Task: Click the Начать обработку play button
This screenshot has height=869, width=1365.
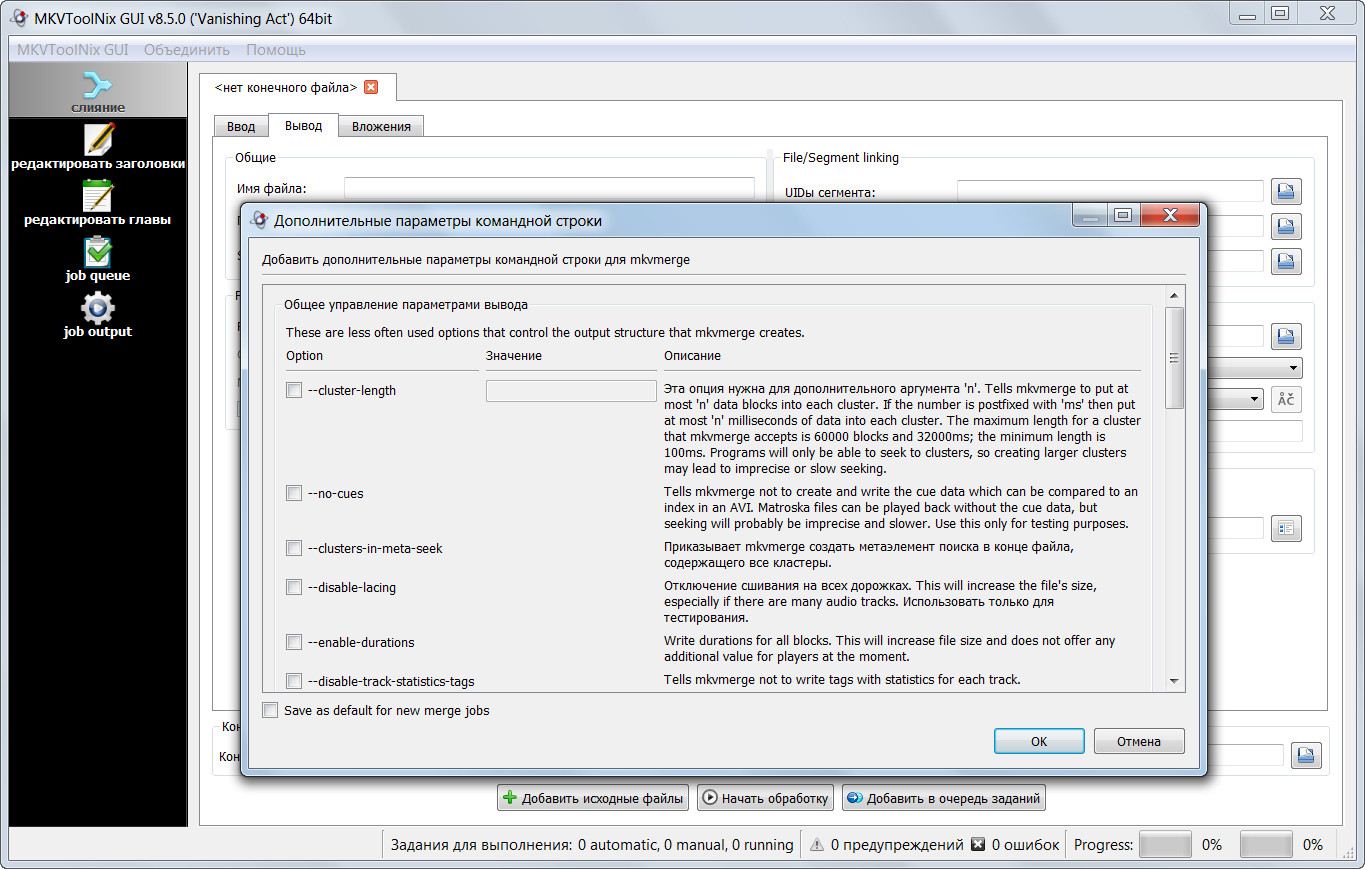Action: coord(765,798)
